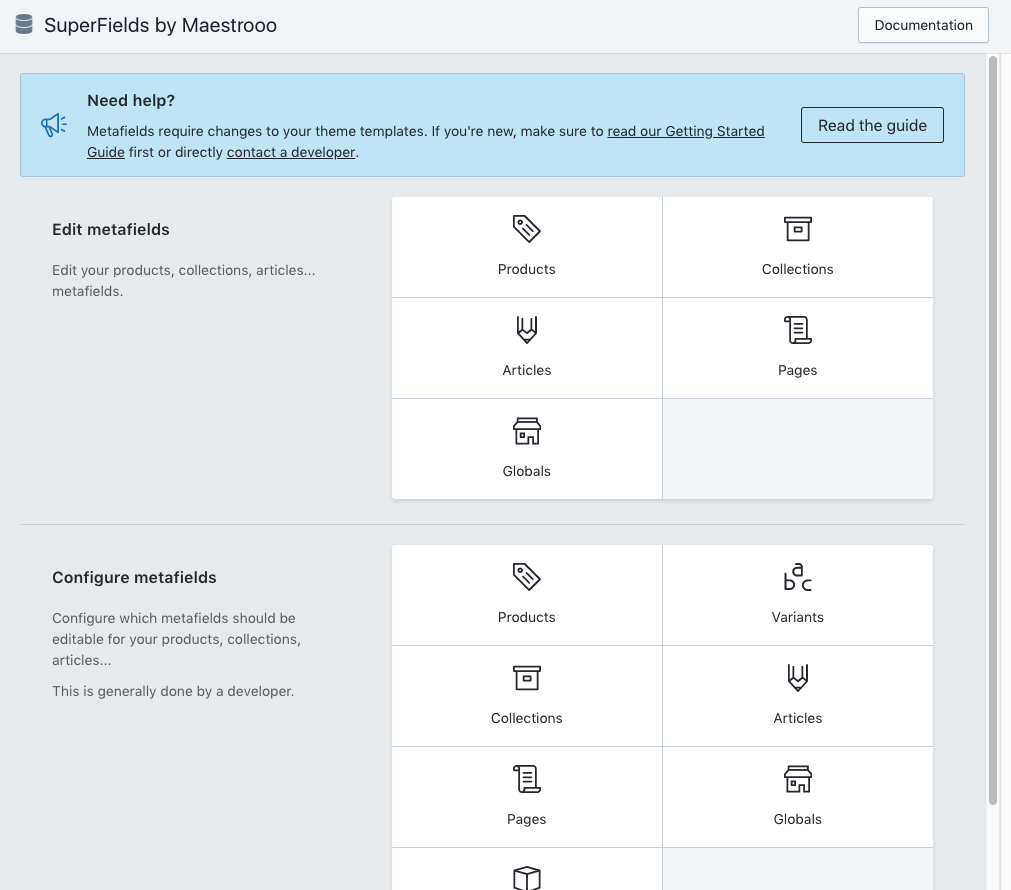The width and height of the screenshot is (1011, 890).
Task: Follow the contact a developer link
Action: pos(291,152)
